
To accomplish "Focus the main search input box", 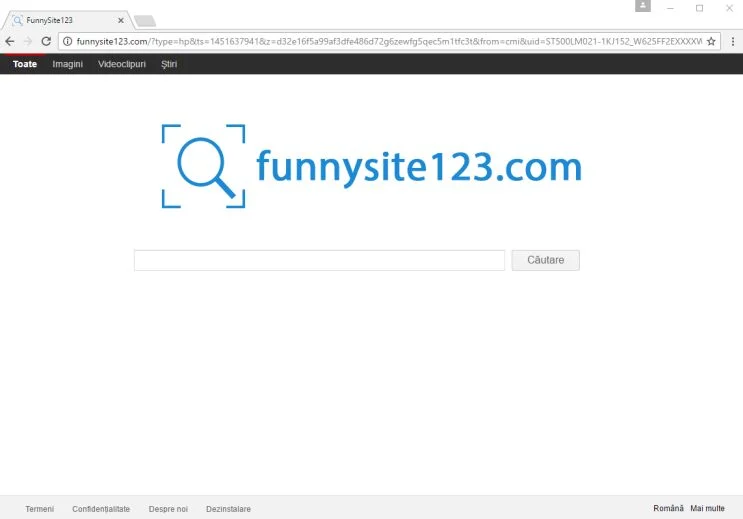I will tap(319, 260).
